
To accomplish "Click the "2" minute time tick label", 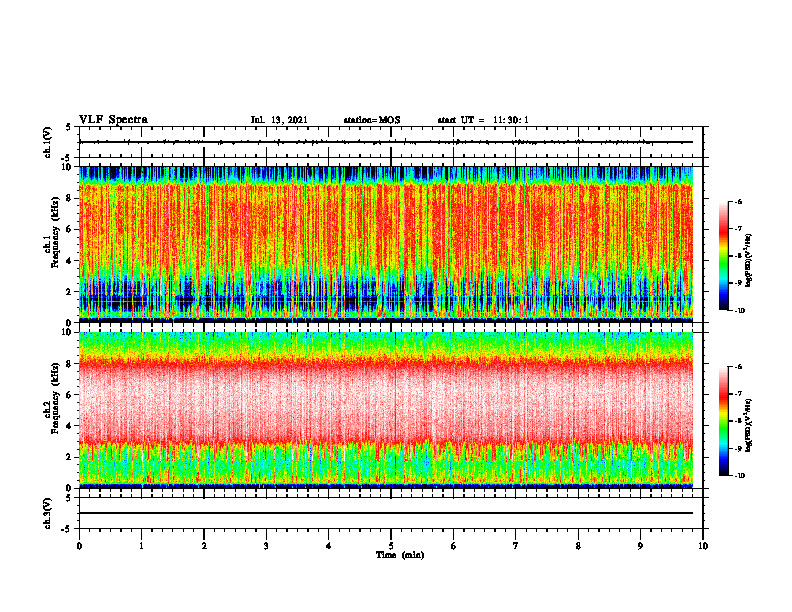I will 204,546.
